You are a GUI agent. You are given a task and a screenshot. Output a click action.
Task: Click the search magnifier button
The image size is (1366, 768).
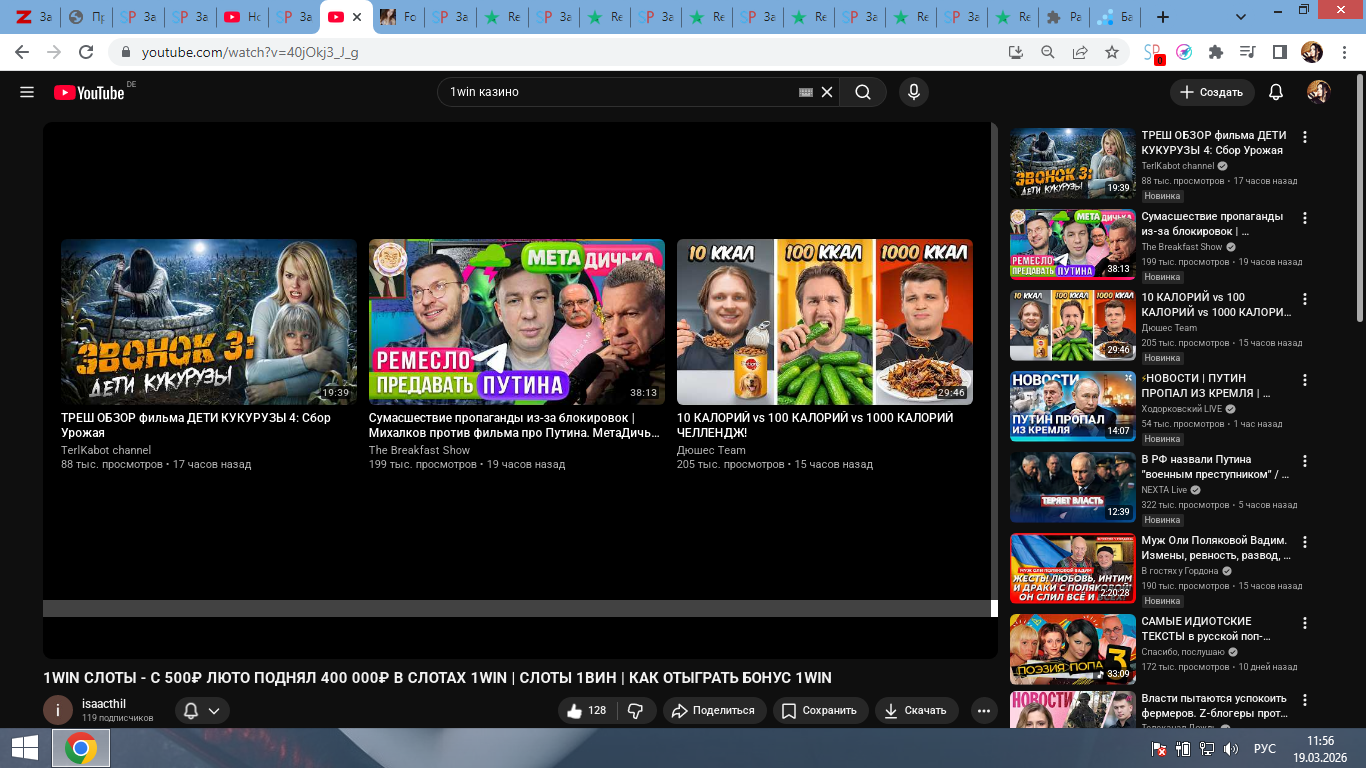pyautogui.click(x=862, y=92)
